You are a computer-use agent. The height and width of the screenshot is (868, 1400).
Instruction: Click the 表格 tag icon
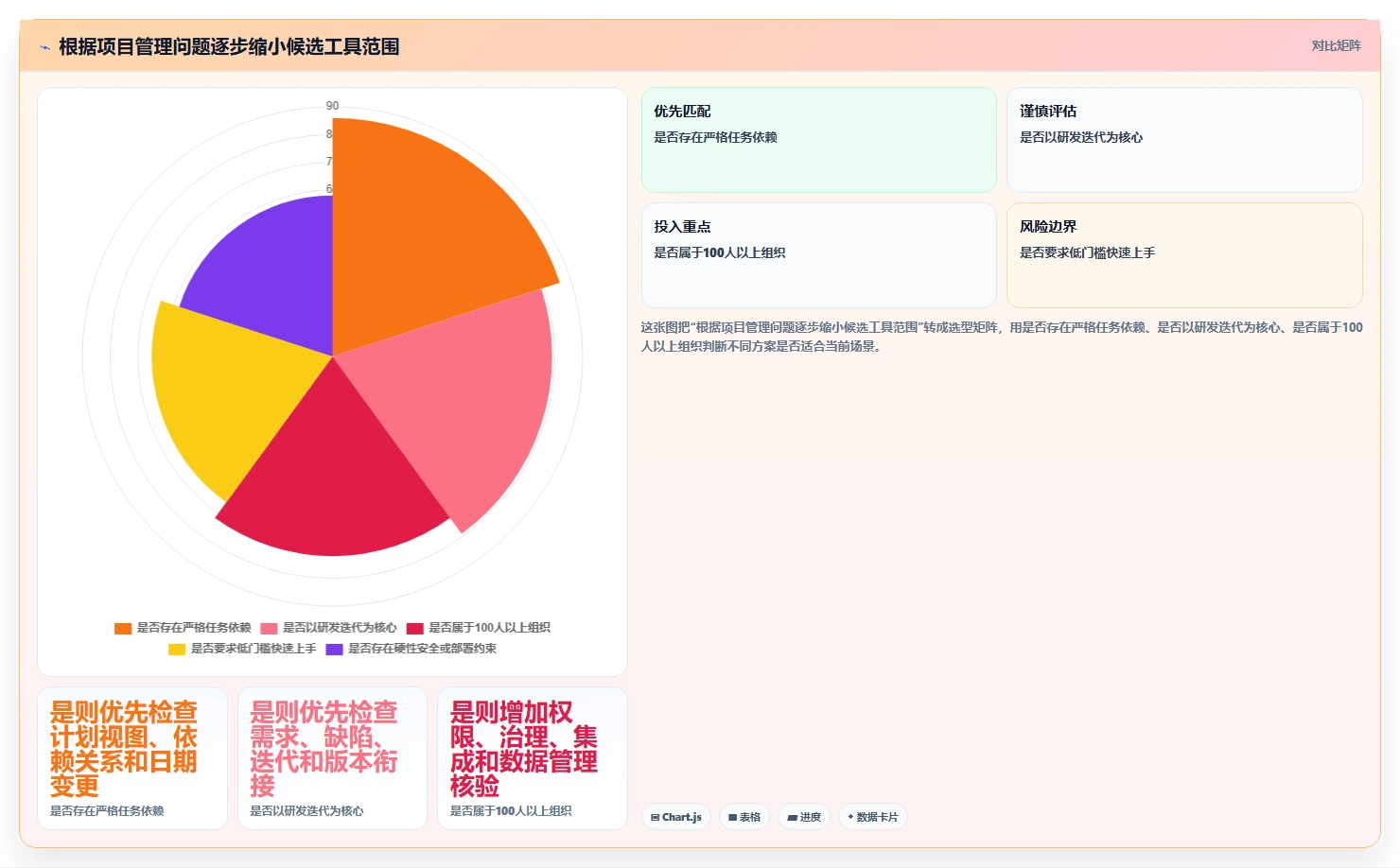click(732, 817)
